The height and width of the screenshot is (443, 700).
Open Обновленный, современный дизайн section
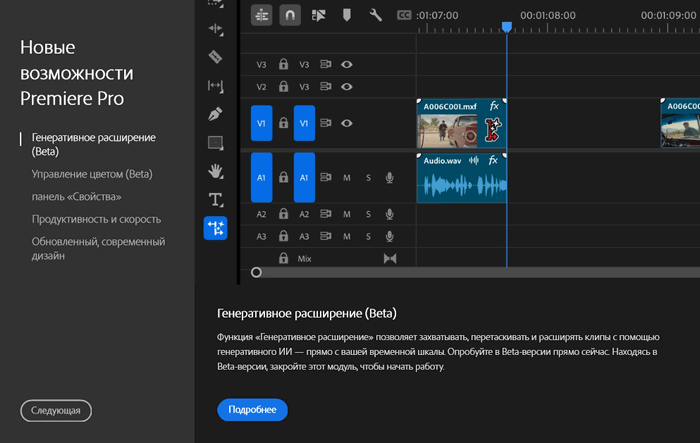click(x=98, y=248)
